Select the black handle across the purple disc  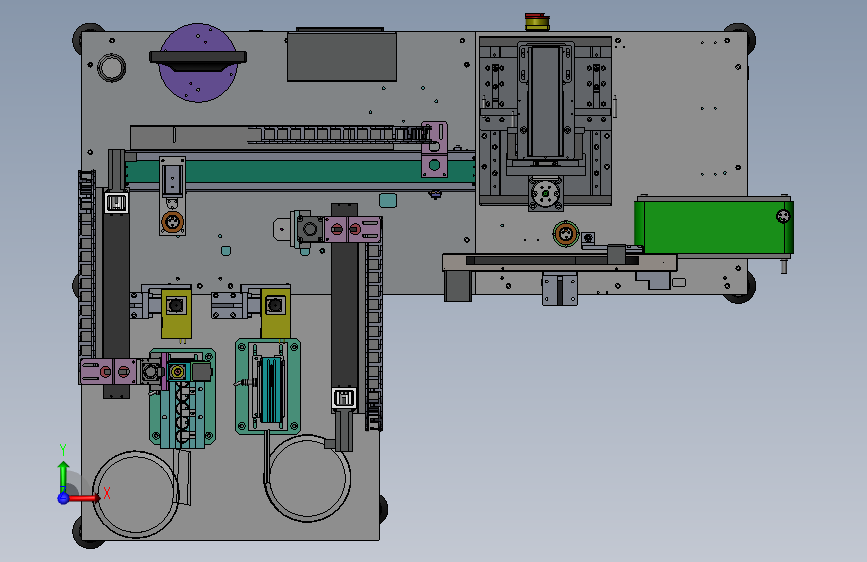pyautogui.click(x=198, y=60)
